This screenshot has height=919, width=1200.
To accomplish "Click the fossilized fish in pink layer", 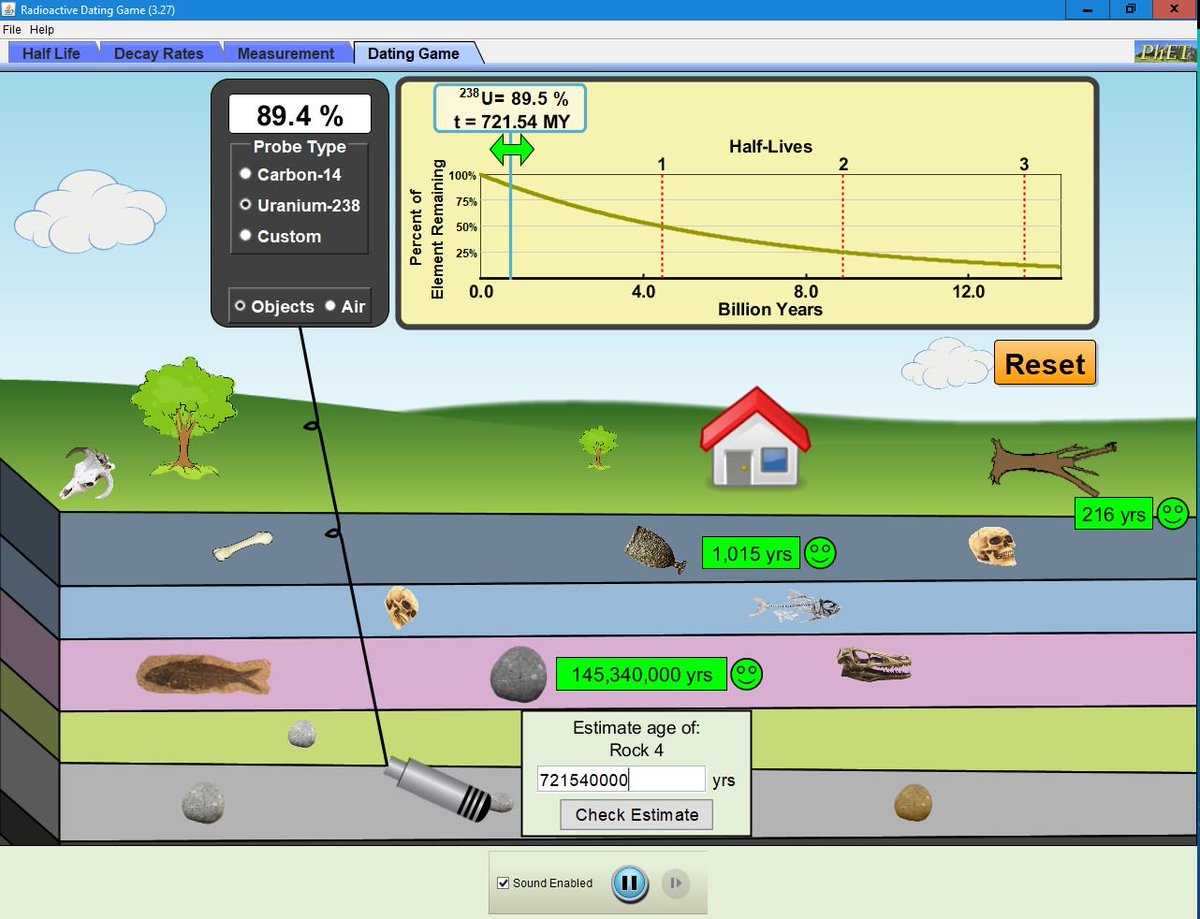I will coord(203,674).
